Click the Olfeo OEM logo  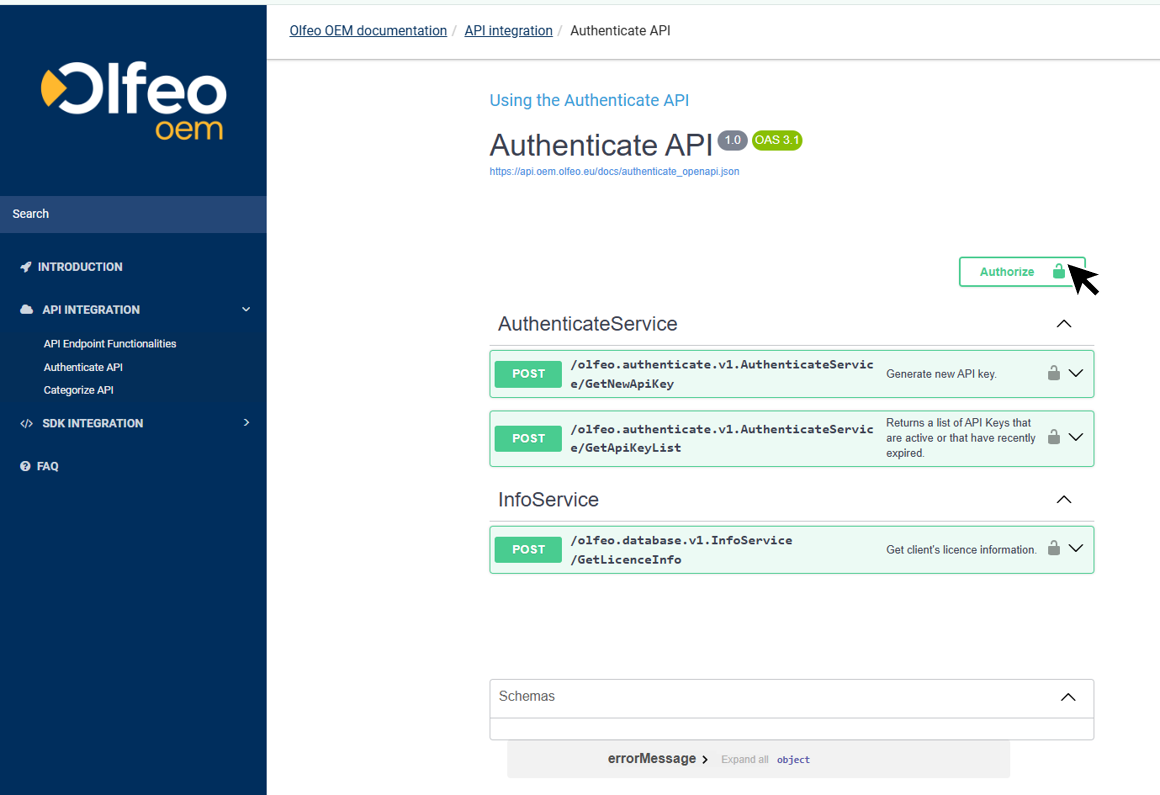[x=133, y=101]
